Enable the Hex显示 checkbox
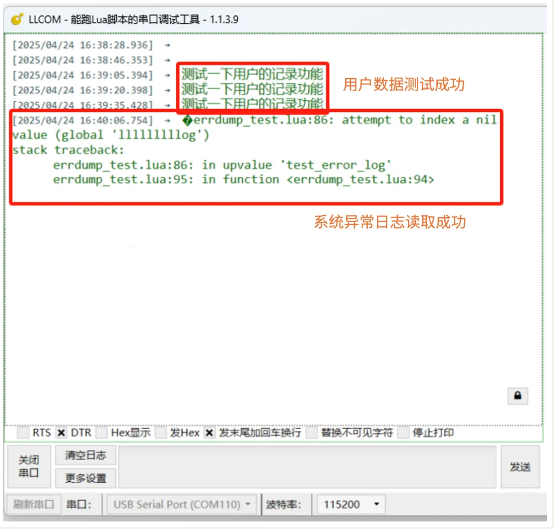This screenshot has height=529, width=554. click(102, 433)
